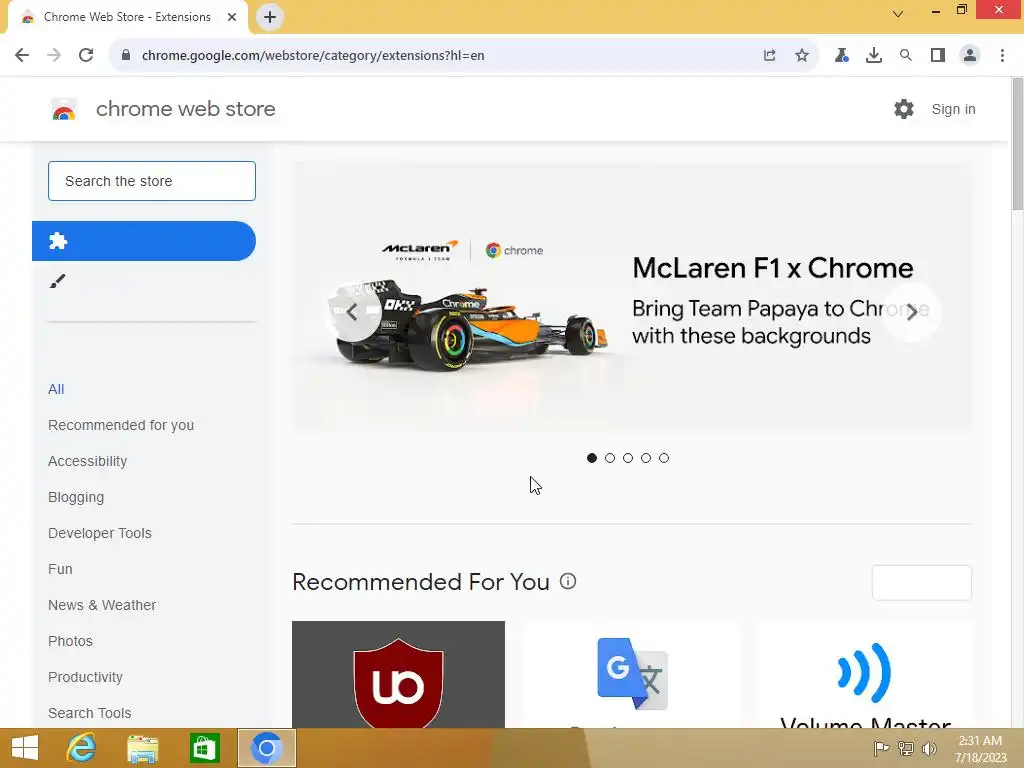Viewport: 1024px width, 768px height.
Task: Open the Productivity category
Action: [x=86, y=677]
